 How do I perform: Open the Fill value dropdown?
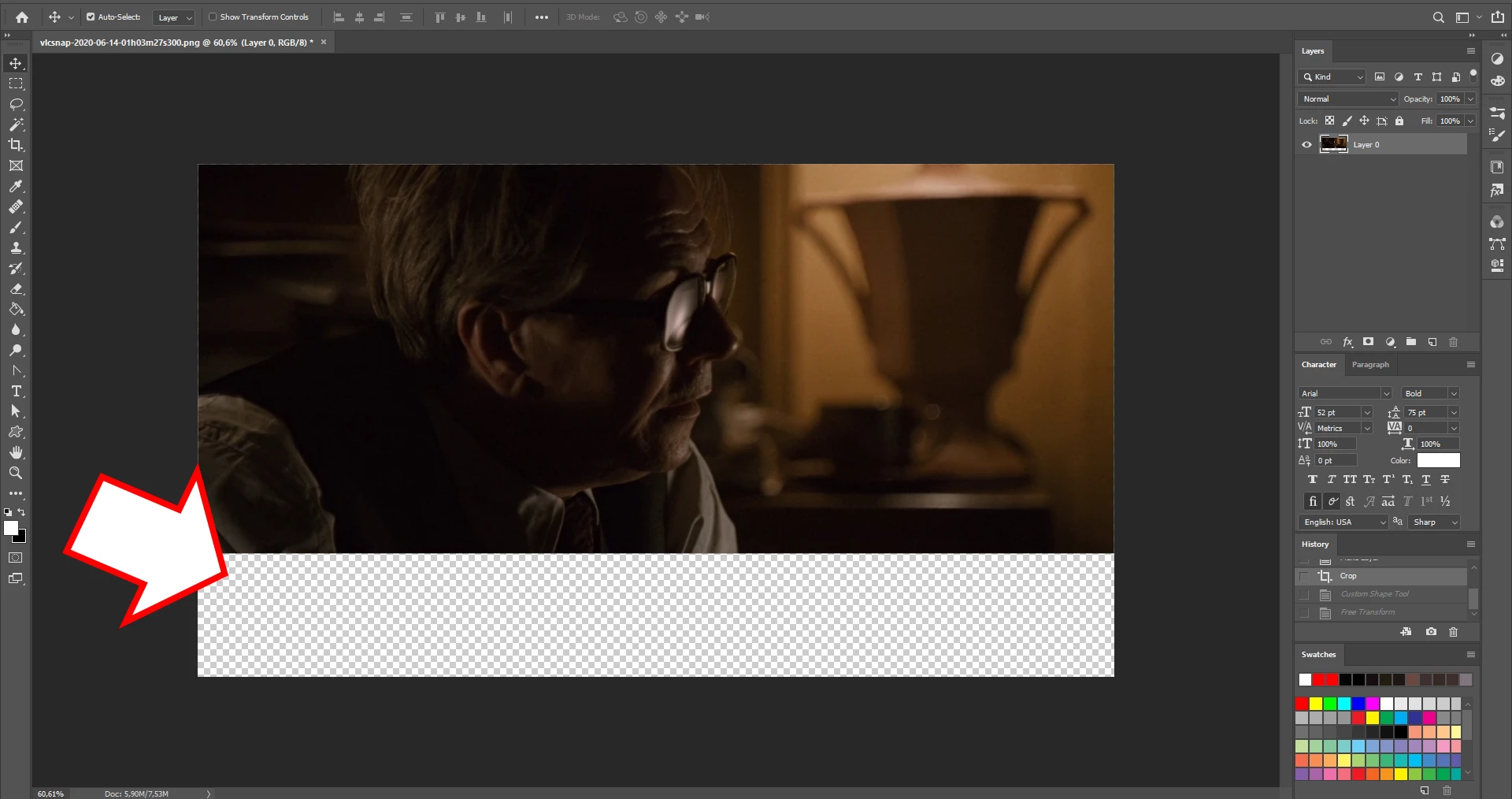coord(1470,121)
